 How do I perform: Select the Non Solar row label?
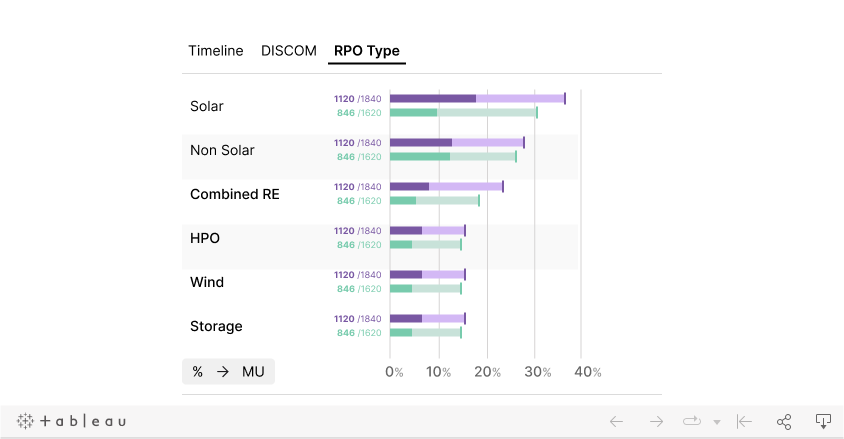(222, 150)
